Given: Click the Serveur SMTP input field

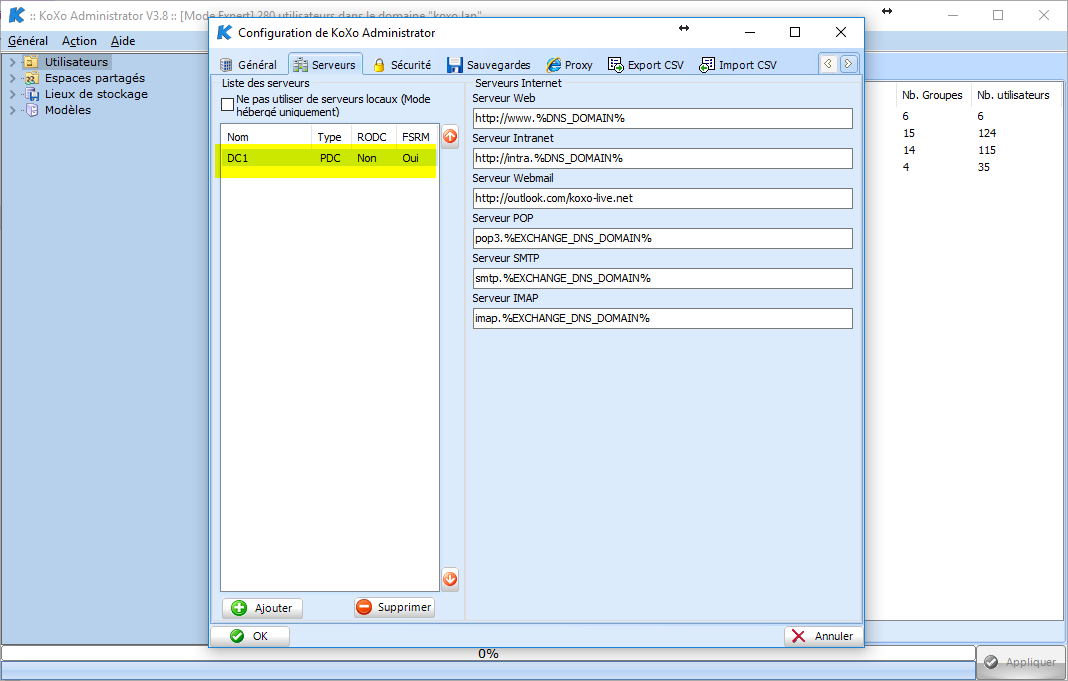Looking at the screenshot, I should pyautogui.click(x=663, y=279).
